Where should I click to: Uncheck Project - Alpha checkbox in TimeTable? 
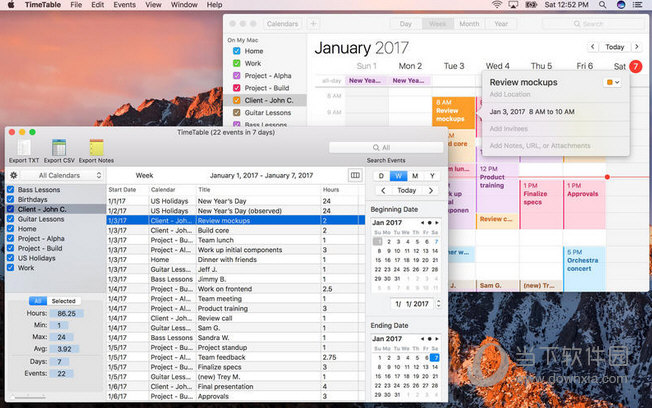coord(10,238)
